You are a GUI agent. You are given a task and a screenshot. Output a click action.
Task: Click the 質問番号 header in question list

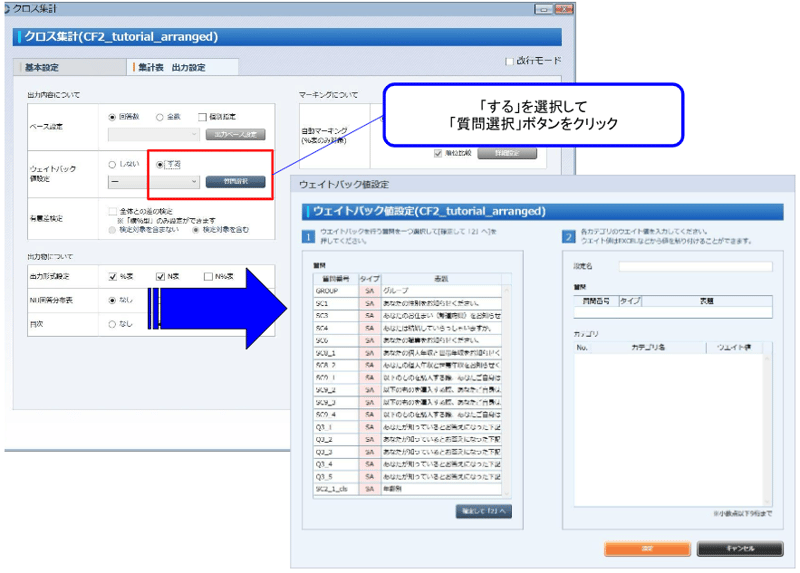(x=336, y=279)
